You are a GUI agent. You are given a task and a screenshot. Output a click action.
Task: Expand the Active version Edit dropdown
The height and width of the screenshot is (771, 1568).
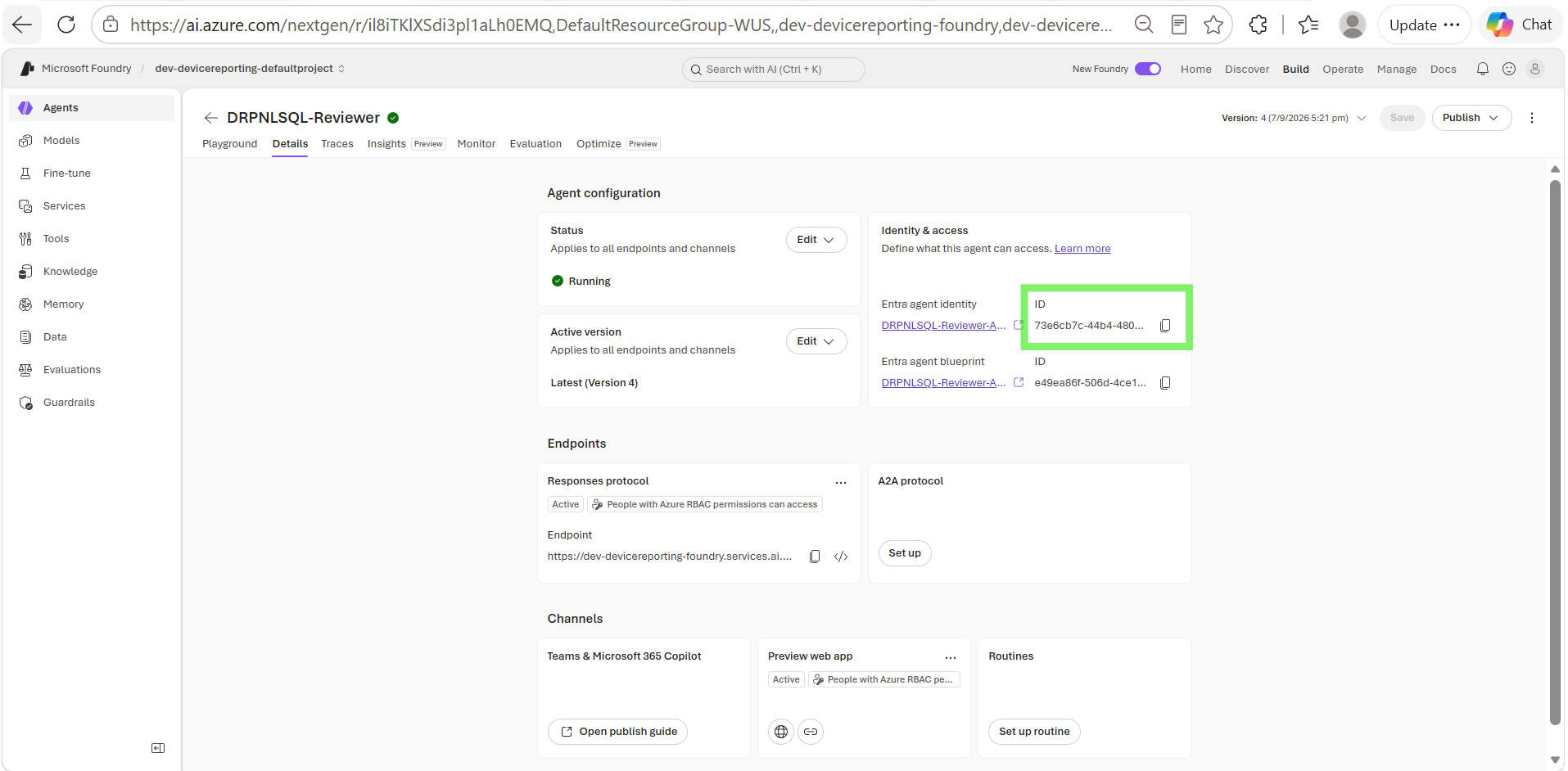(816, 341)
